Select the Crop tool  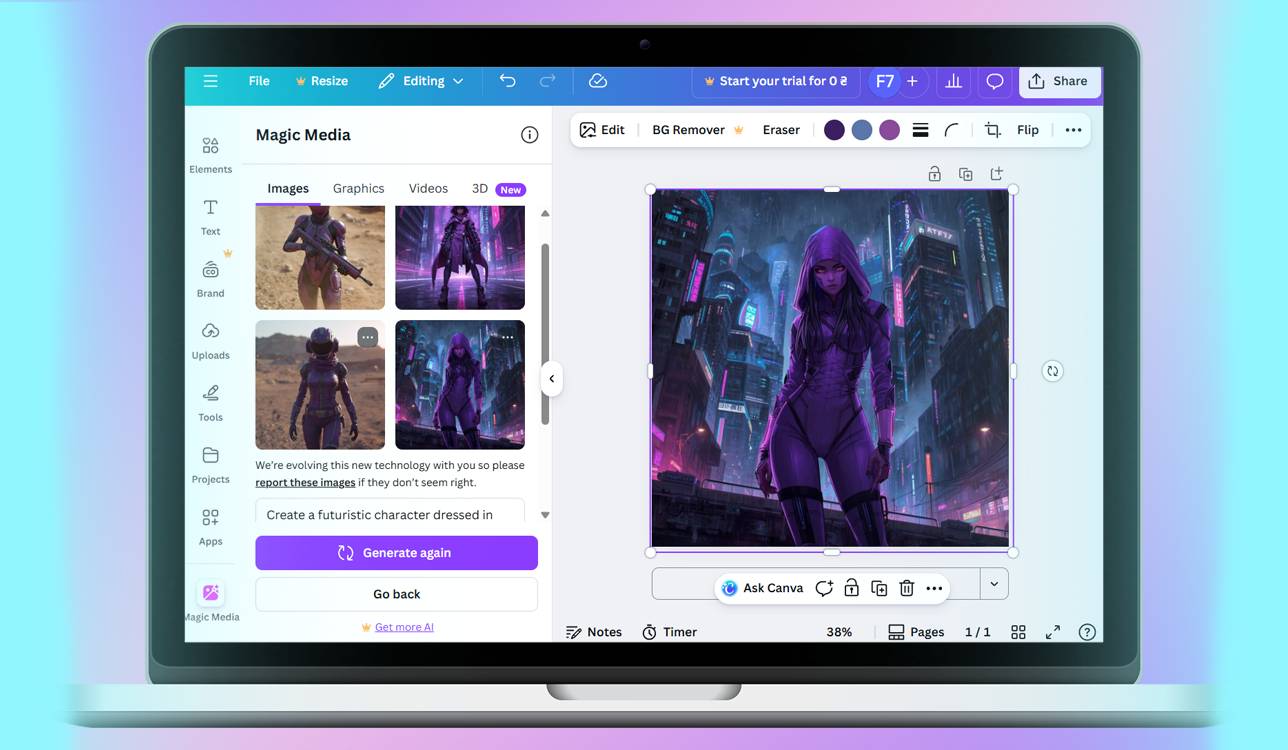[993, 130]
